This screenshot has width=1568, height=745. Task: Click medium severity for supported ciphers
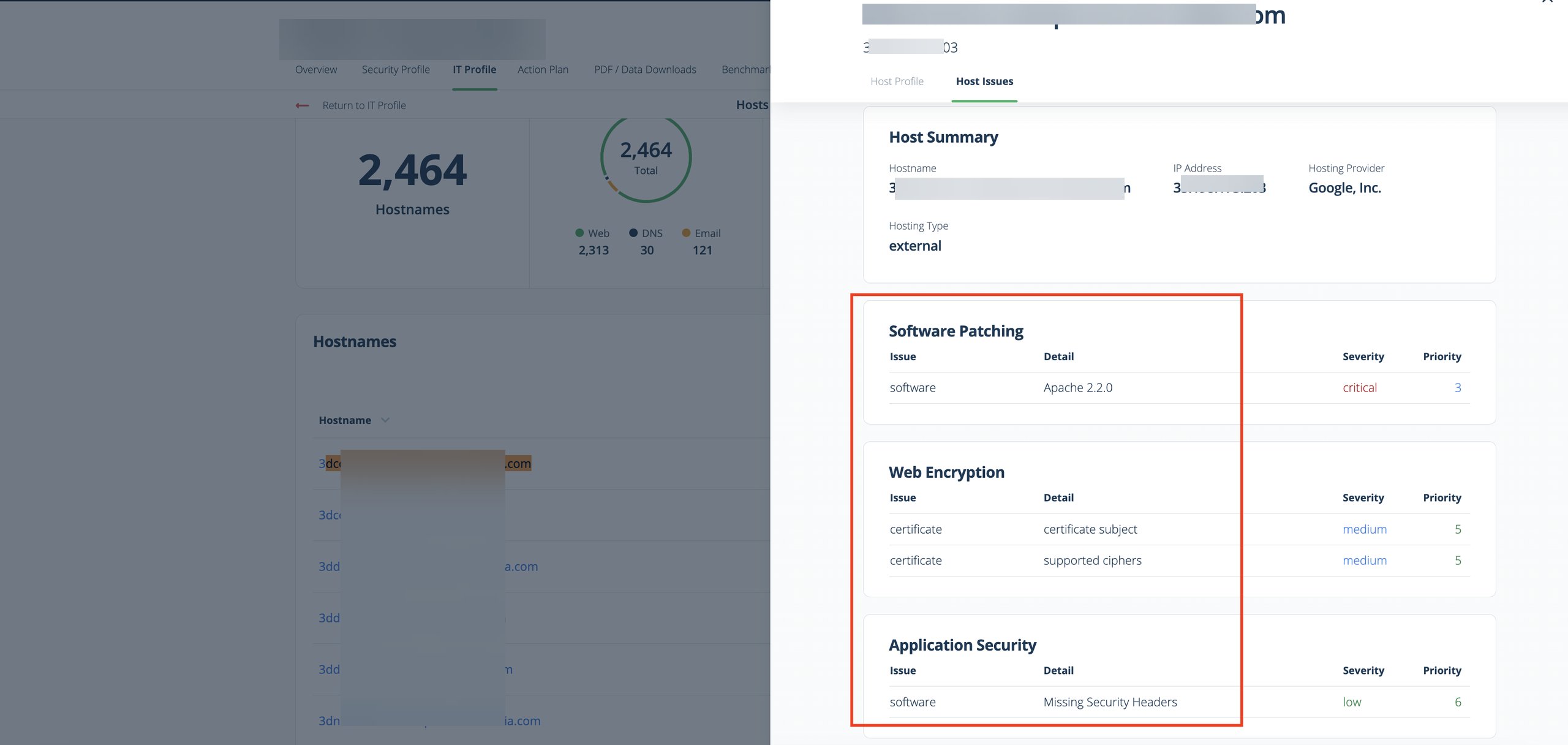pos(1365,561)
